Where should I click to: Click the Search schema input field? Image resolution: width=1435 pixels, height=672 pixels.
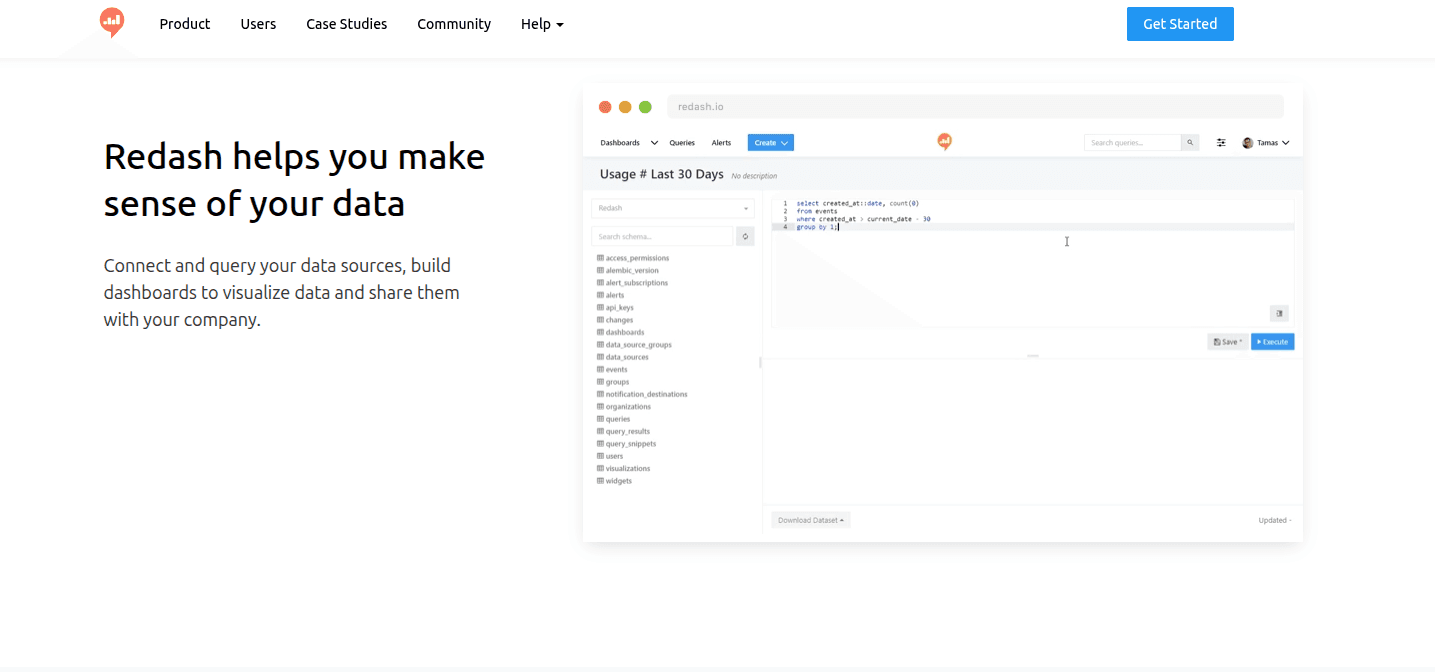662,236
